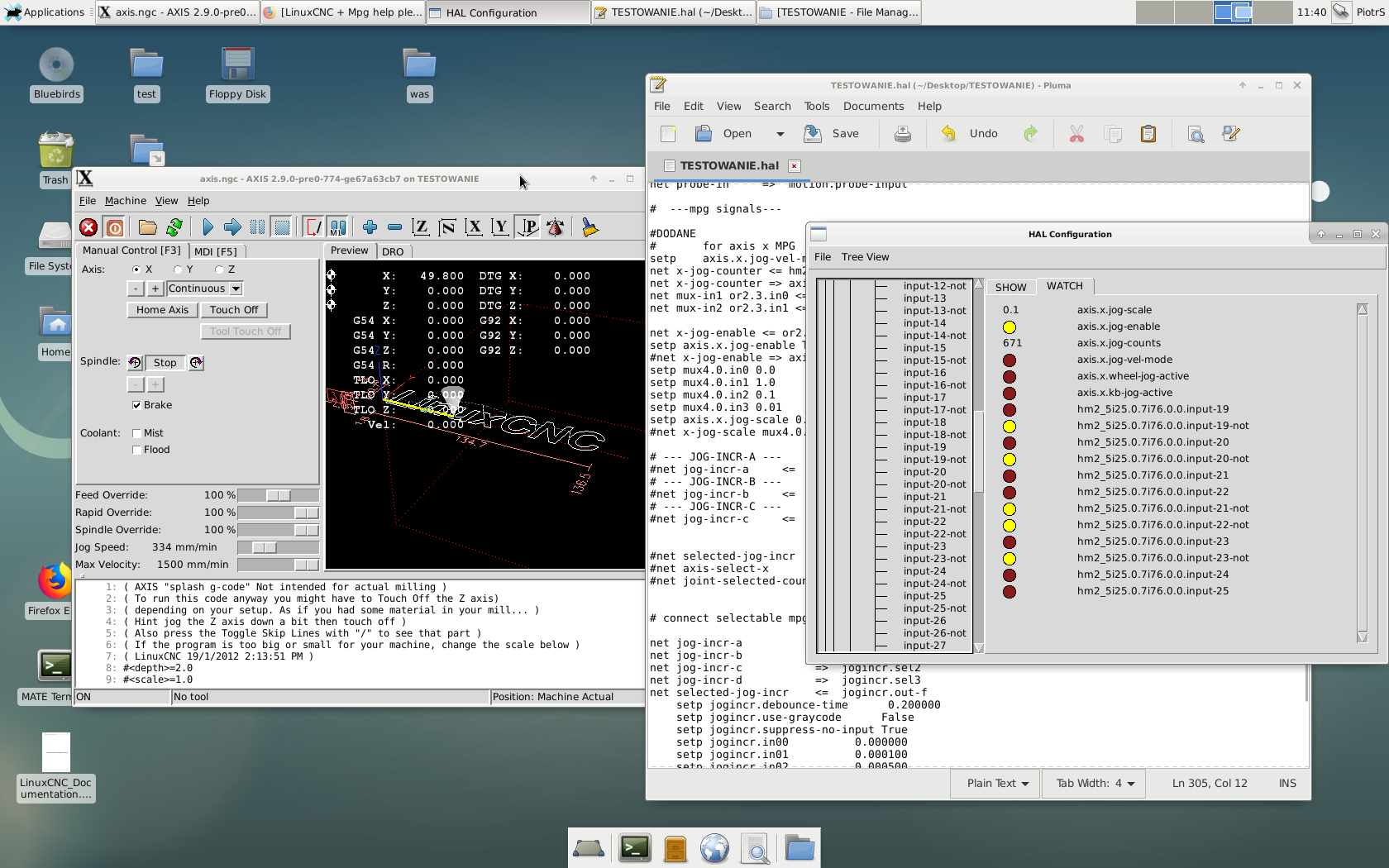Click spindle Stop button
The width and height of the screenshot is (1389, 868).
click(165, 363)
